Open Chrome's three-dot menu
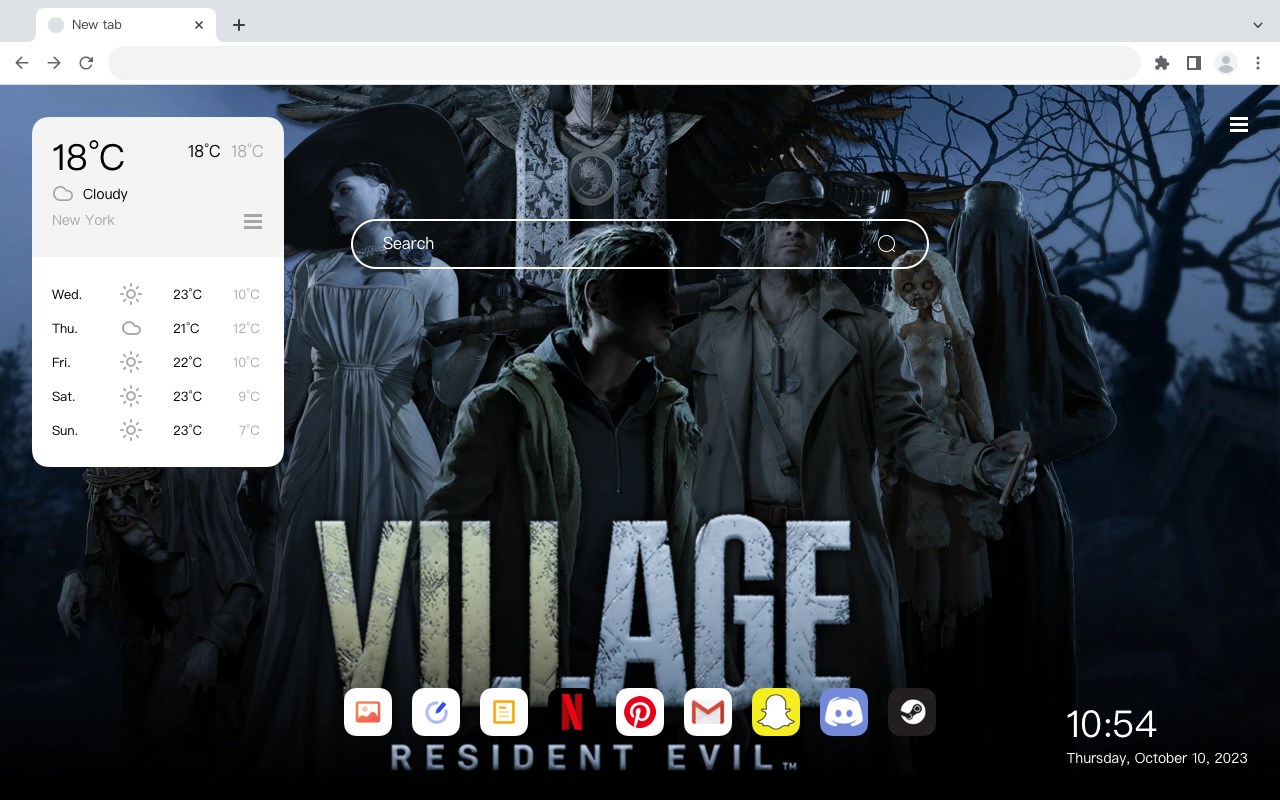Viewport: 1280px width, 800px height. point(1258,63)
